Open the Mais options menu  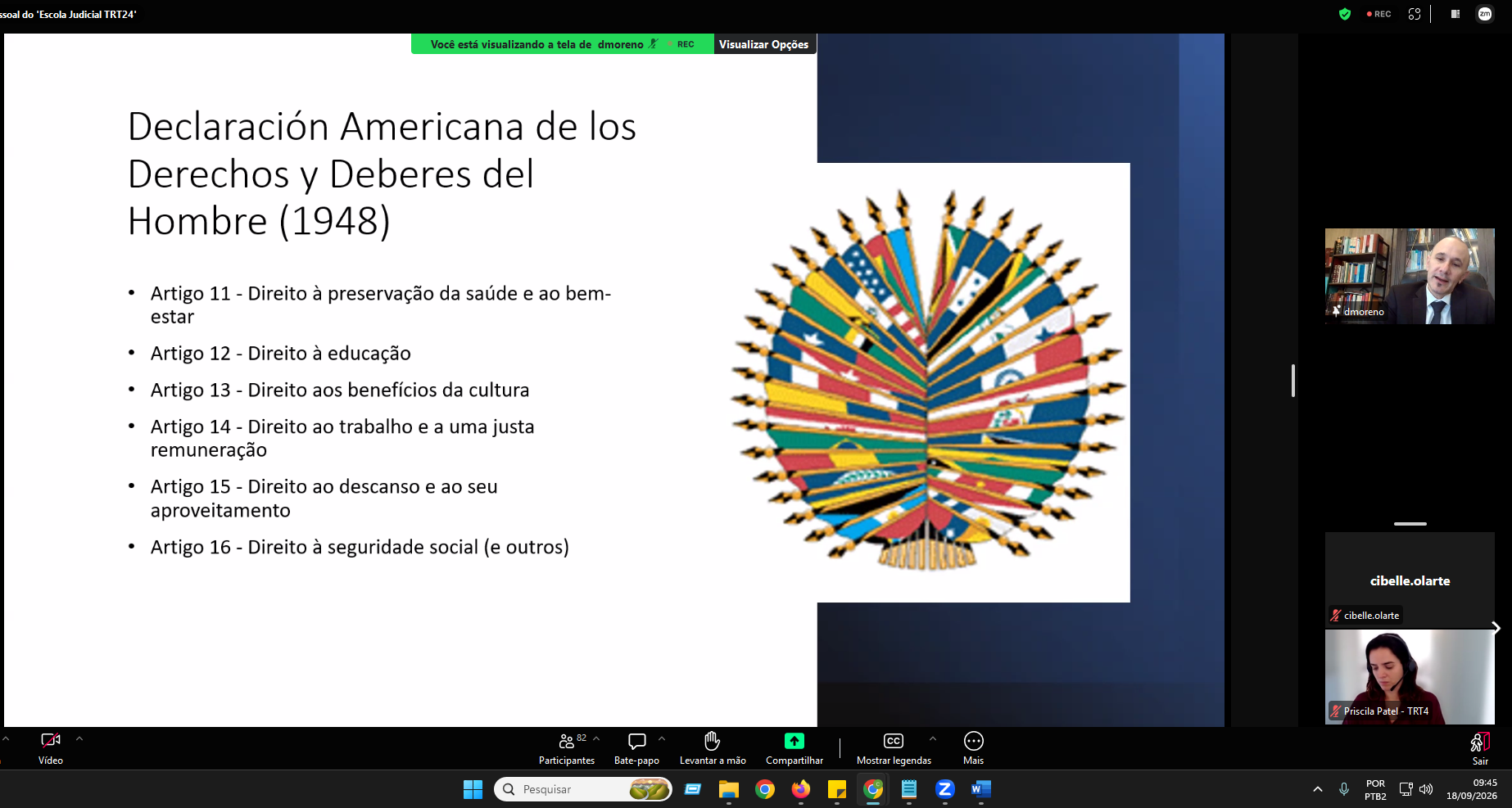click(x=973, y=748)
